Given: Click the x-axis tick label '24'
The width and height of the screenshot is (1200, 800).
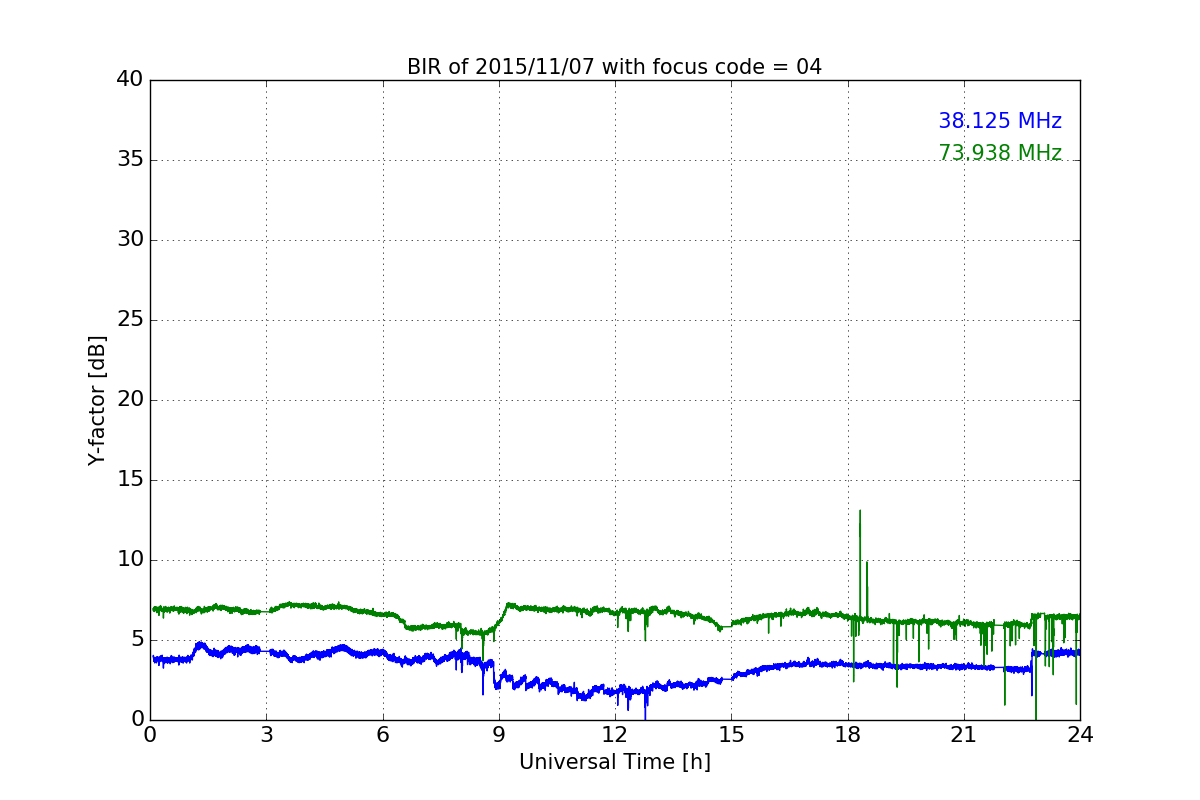Looking at the screenshot, I should 1080,734.
